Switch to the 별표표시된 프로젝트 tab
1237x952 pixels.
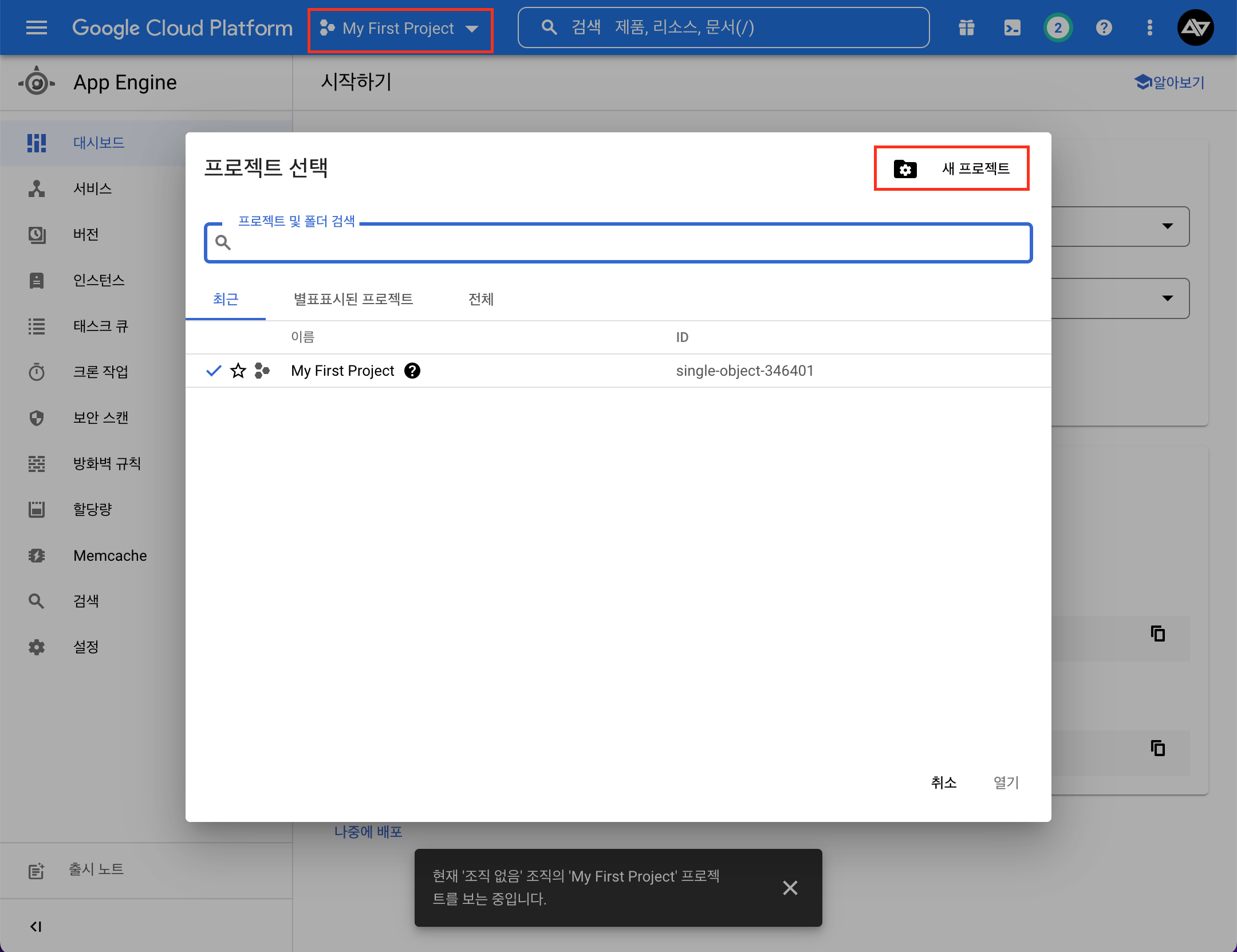[353, 299]
